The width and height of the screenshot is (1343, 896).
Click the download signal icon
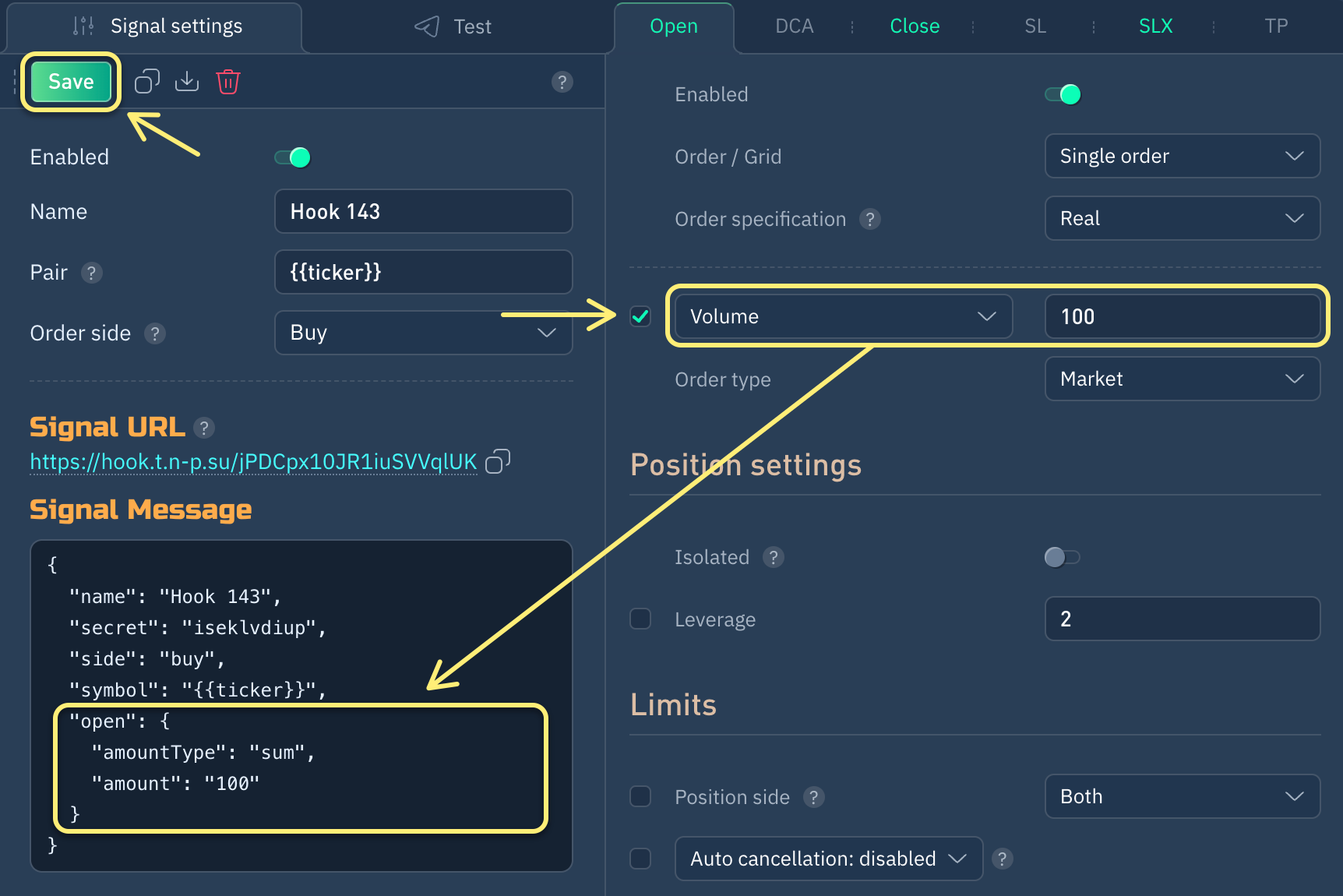click(x=187, y=81)
